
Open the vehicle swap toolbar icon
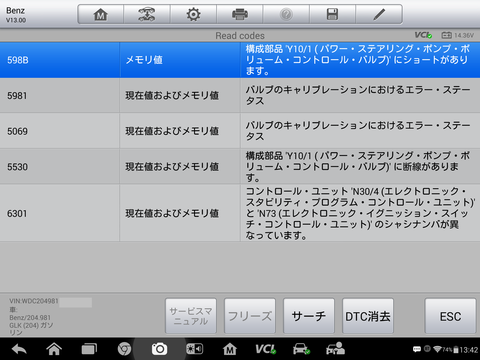coord(147,14)
